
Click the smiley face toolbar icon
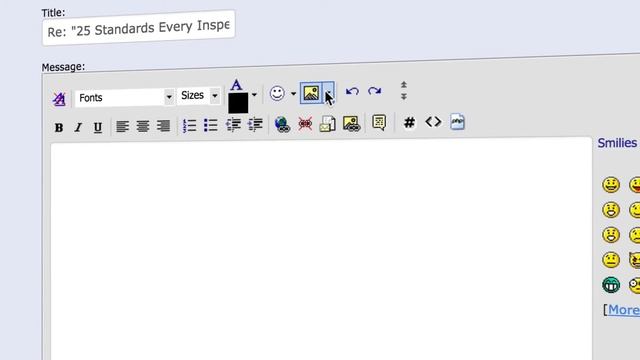point(277,93)
